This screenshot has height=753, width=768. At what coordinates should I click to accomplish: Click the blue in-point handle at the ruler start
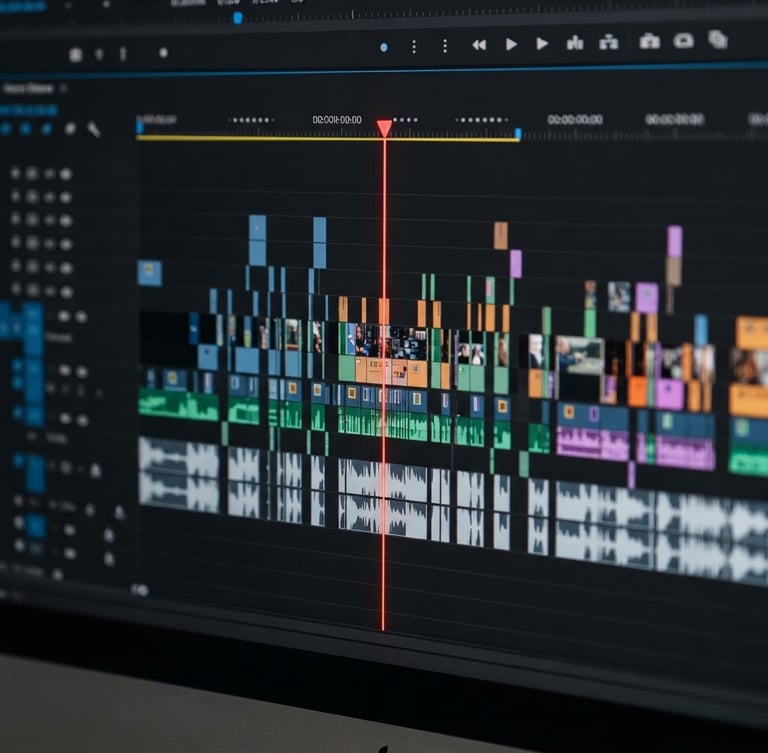(x=140, y=126)
